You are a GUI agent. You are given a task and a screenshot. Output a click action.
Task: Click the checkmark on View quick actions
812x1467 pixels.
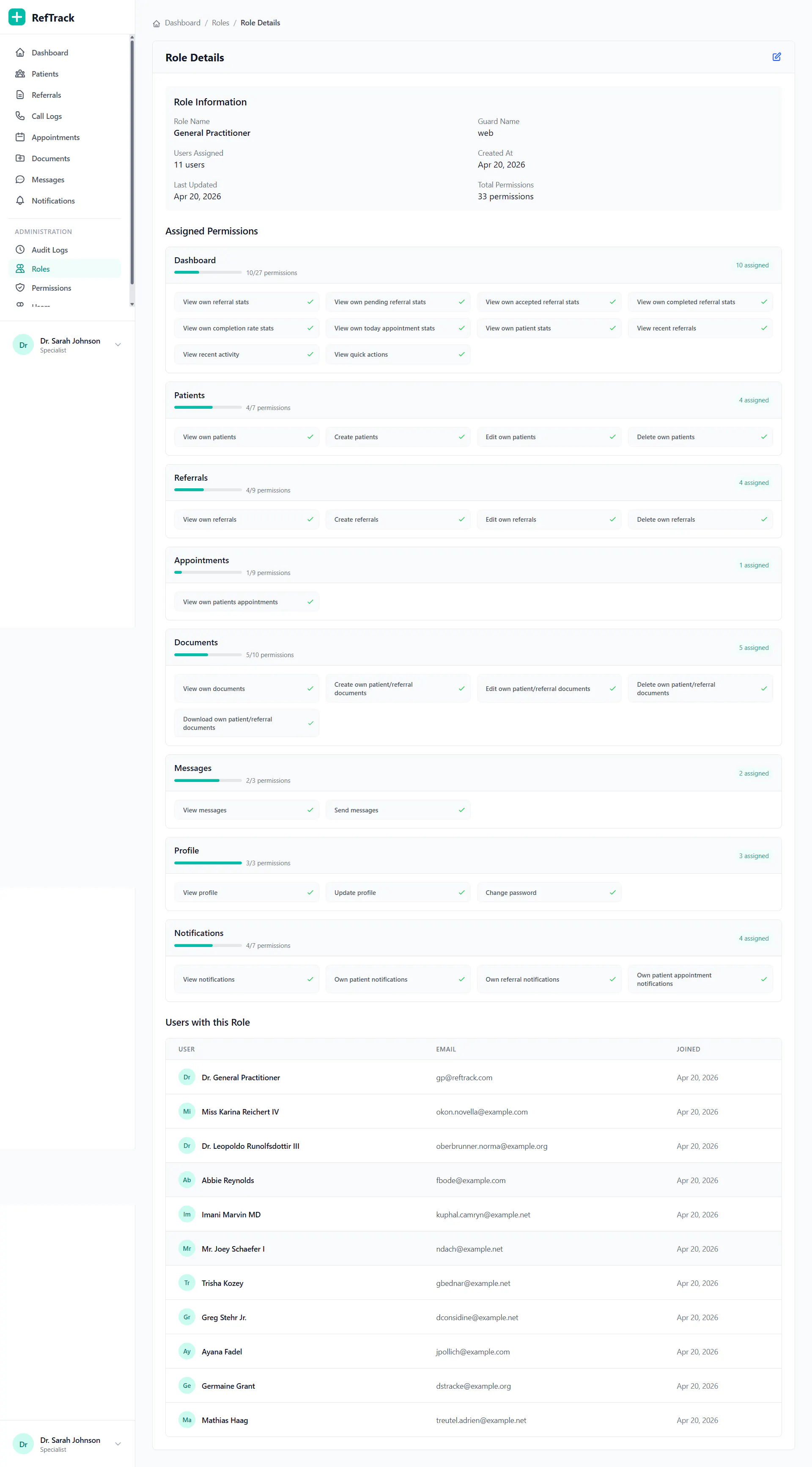click(x=461, y=354)
